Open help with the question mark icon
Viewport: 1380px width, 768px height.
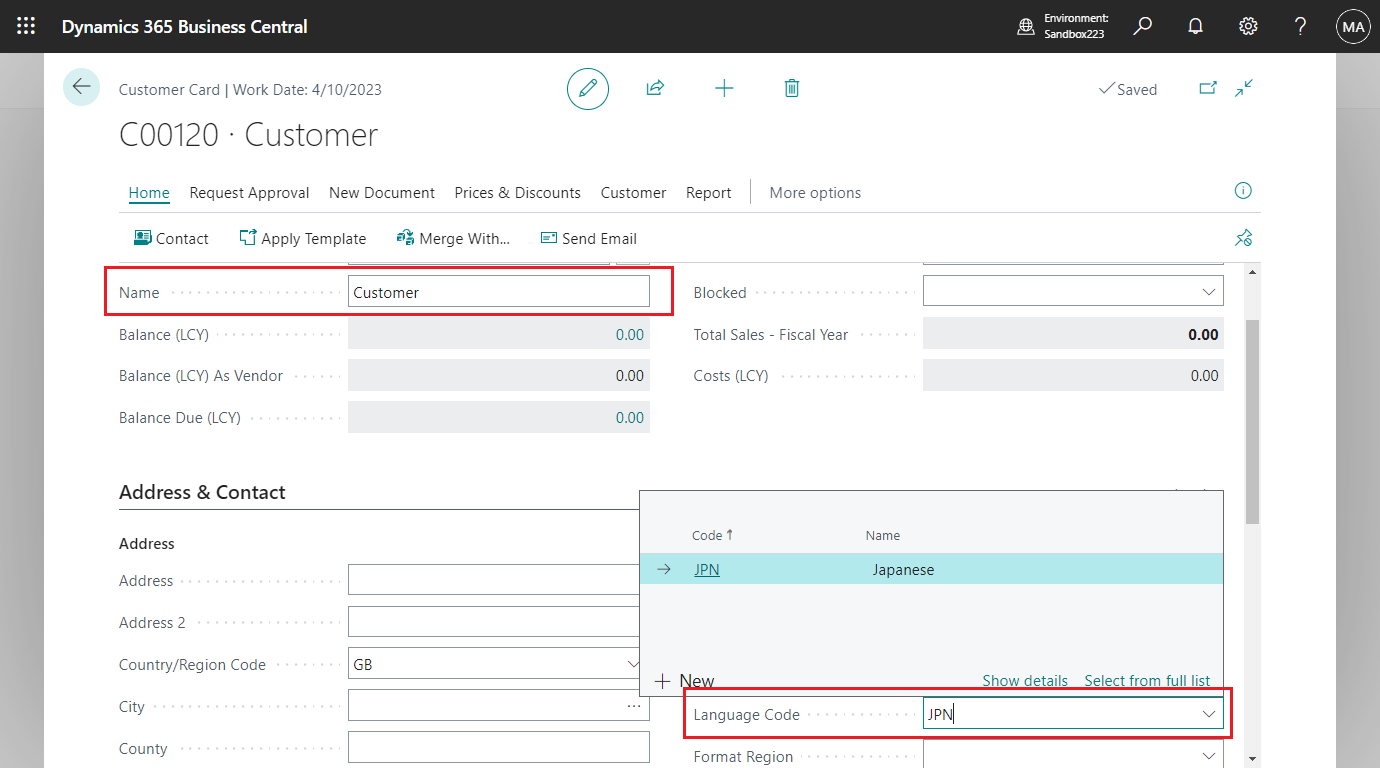click(x=1301, y=26)
